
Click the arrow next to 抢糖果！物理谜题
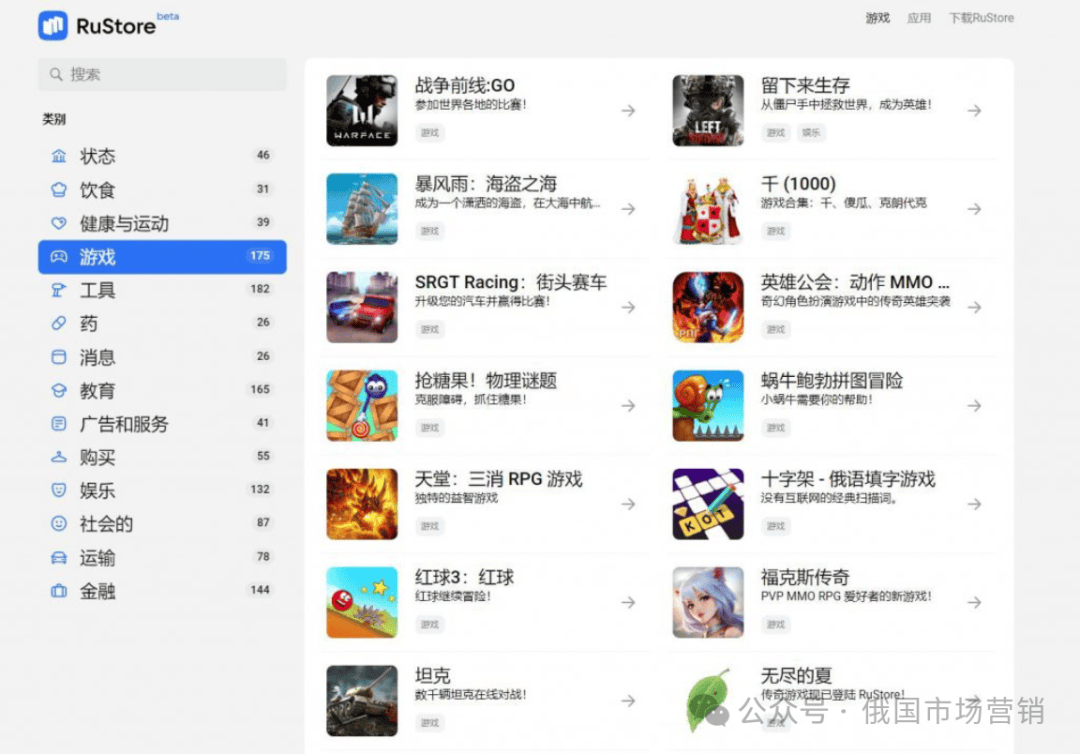(628, 406)
